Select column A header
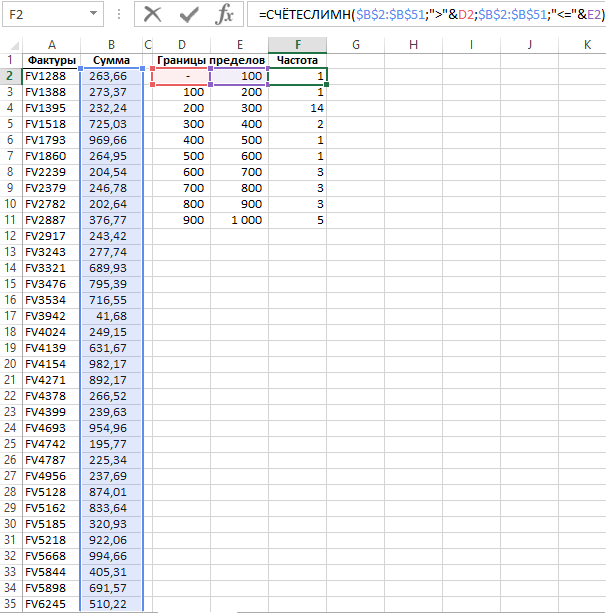The height and width of the screenshot is (613, 606). click(x=51, y=45)
